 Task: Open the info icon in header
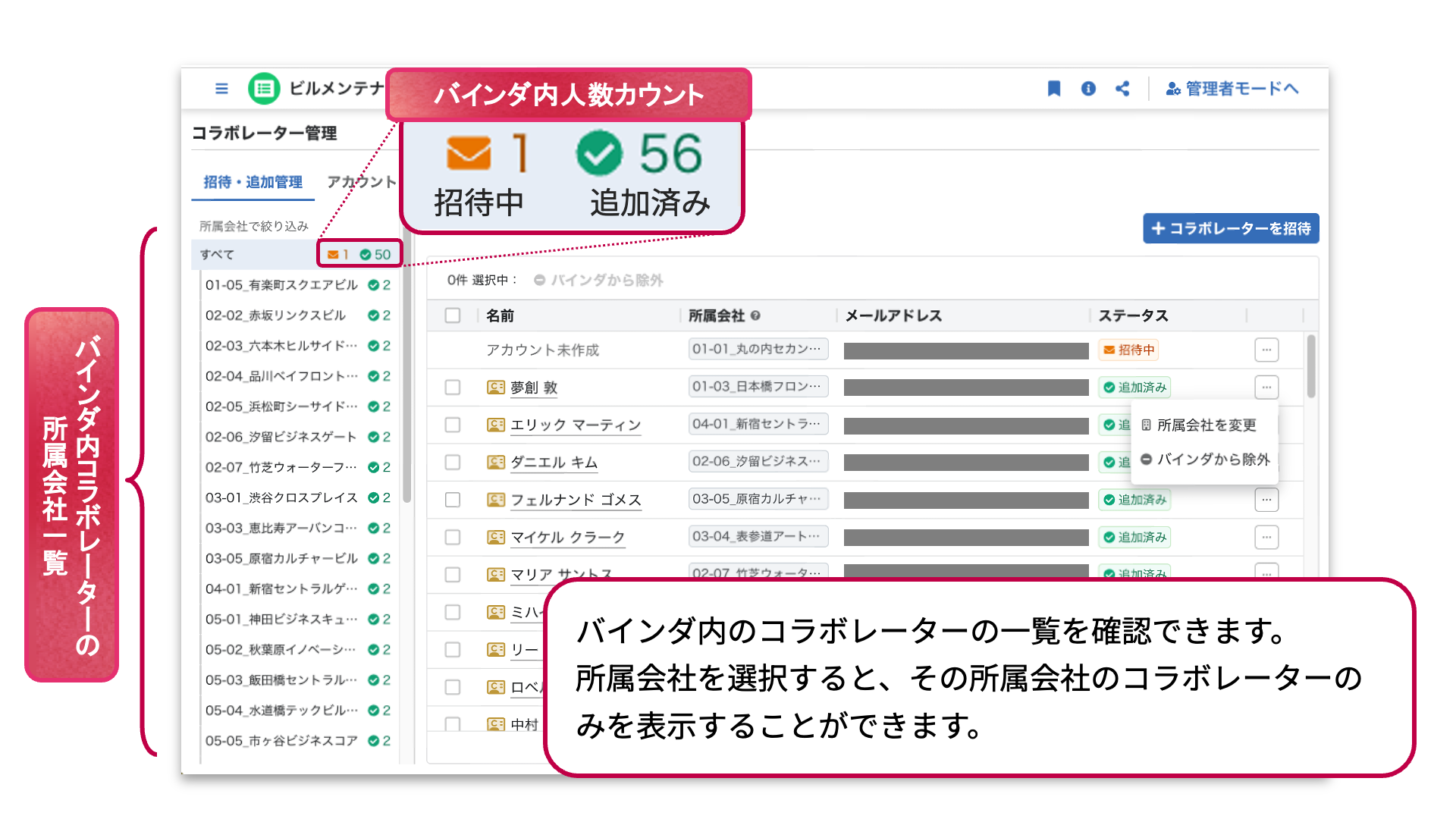(1088, 89)
